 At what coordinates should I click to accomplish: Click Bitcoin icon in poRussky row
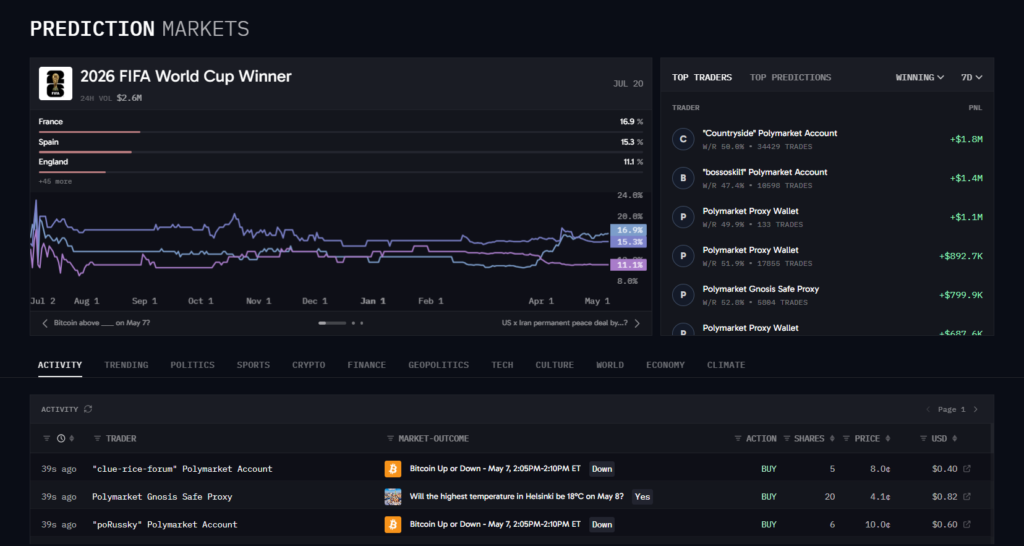pyautogui.click(x=392, y=524)
